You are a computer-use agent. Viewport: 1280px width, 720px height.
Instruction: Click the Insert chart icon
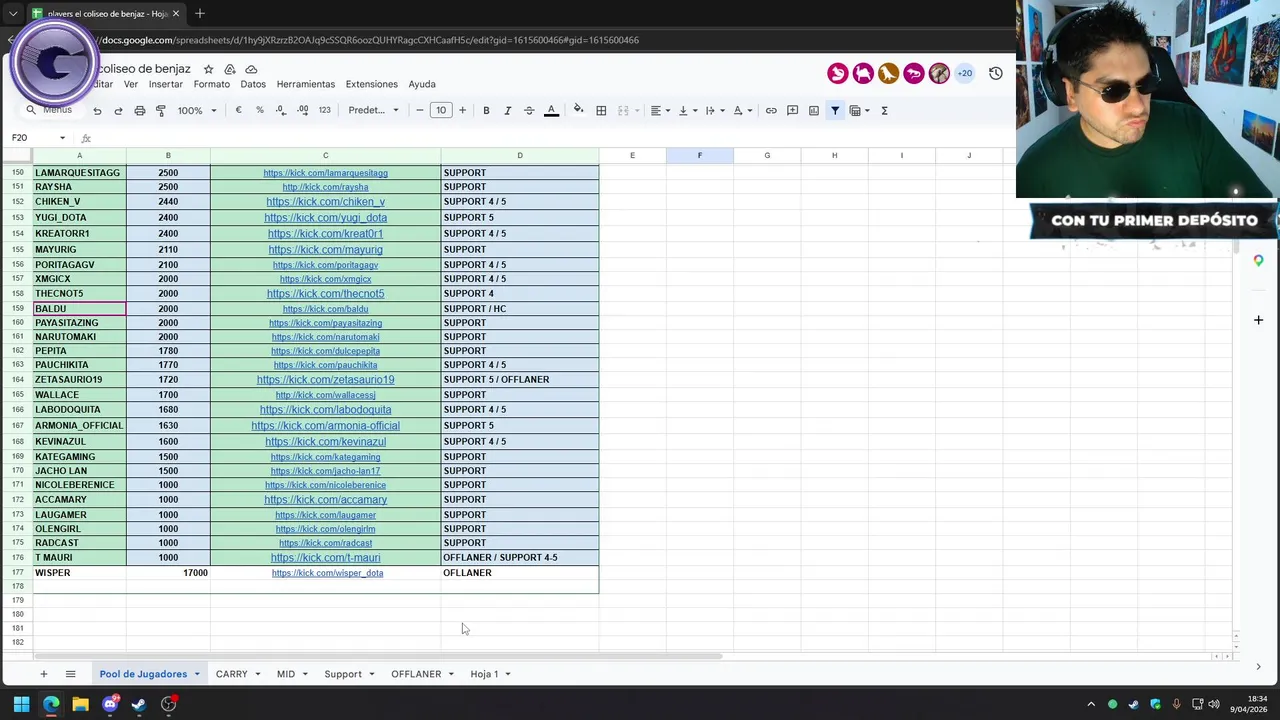[x=814, y=110]
